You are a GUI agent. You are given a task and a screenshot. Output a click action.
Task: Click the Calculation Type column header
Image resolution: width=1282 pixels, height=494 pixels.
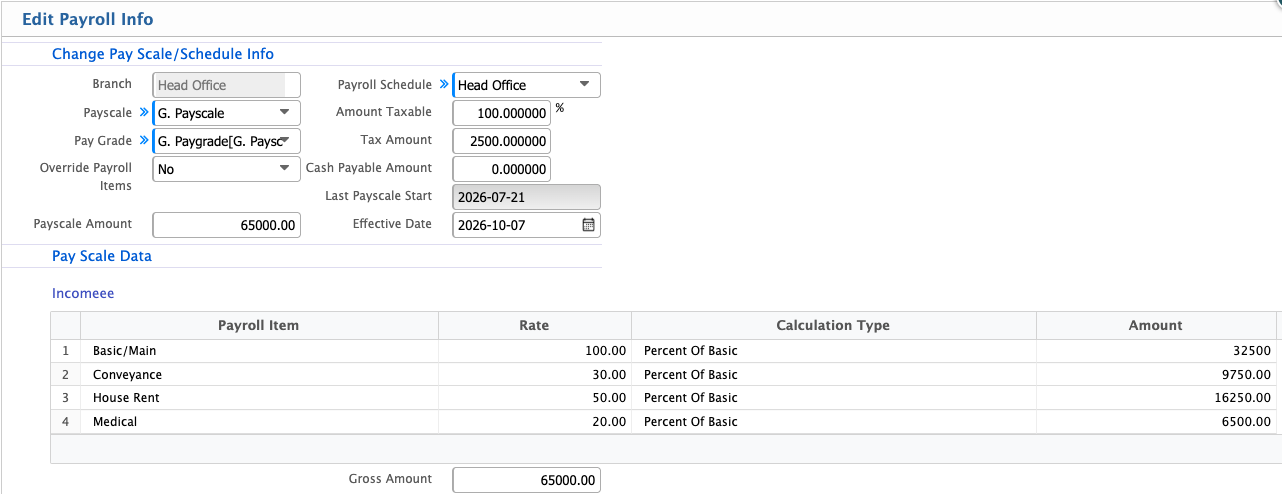tap(833, 325)
